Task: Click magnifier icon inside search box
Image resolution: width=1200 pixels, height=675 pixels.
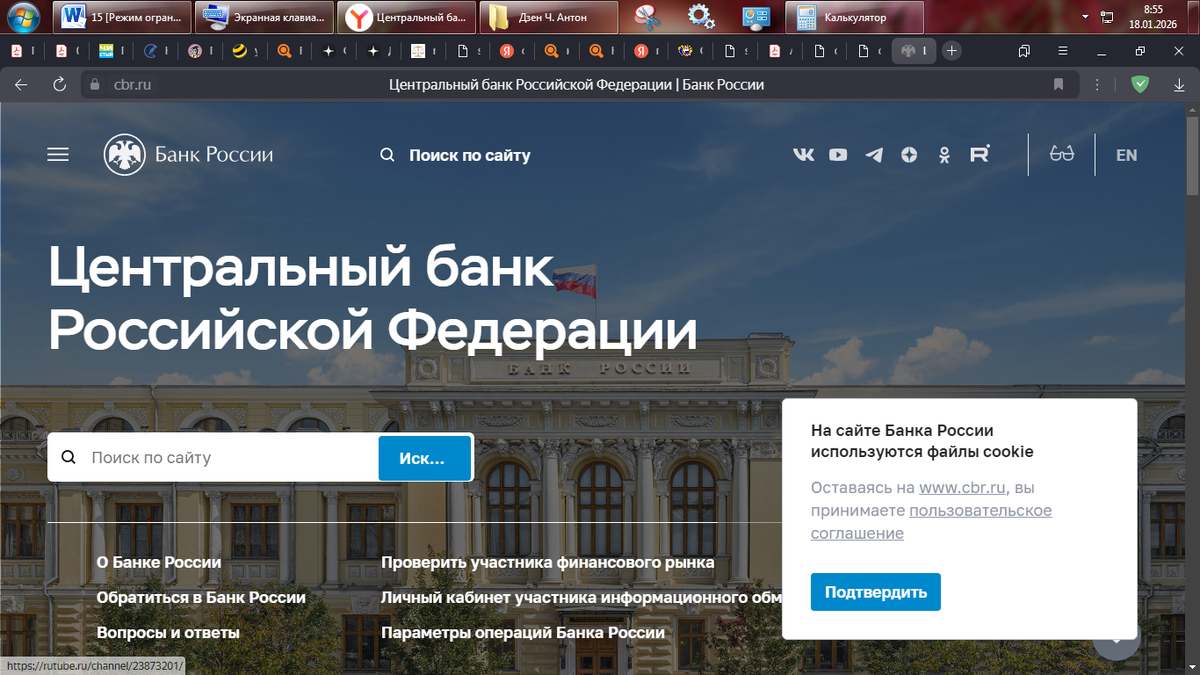Action: (69, 458)
